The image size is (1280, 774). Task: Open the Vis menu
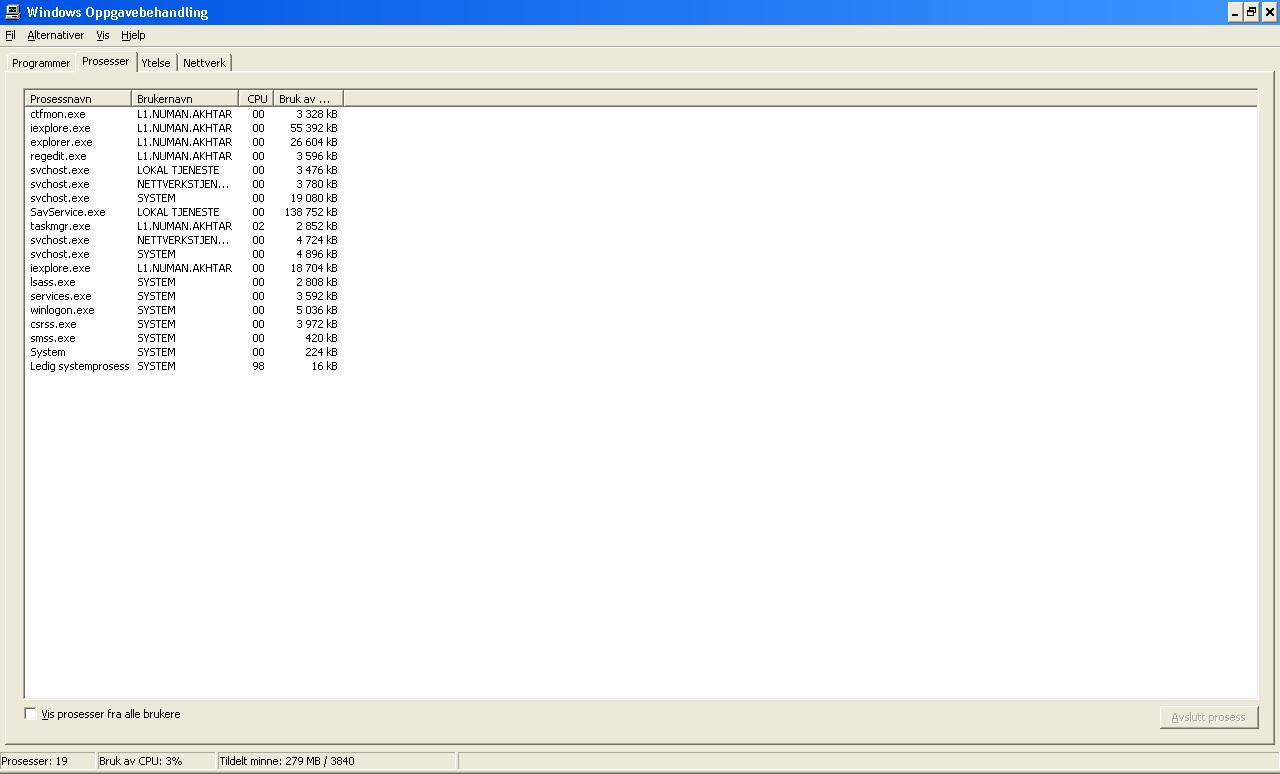click(103, 35)
